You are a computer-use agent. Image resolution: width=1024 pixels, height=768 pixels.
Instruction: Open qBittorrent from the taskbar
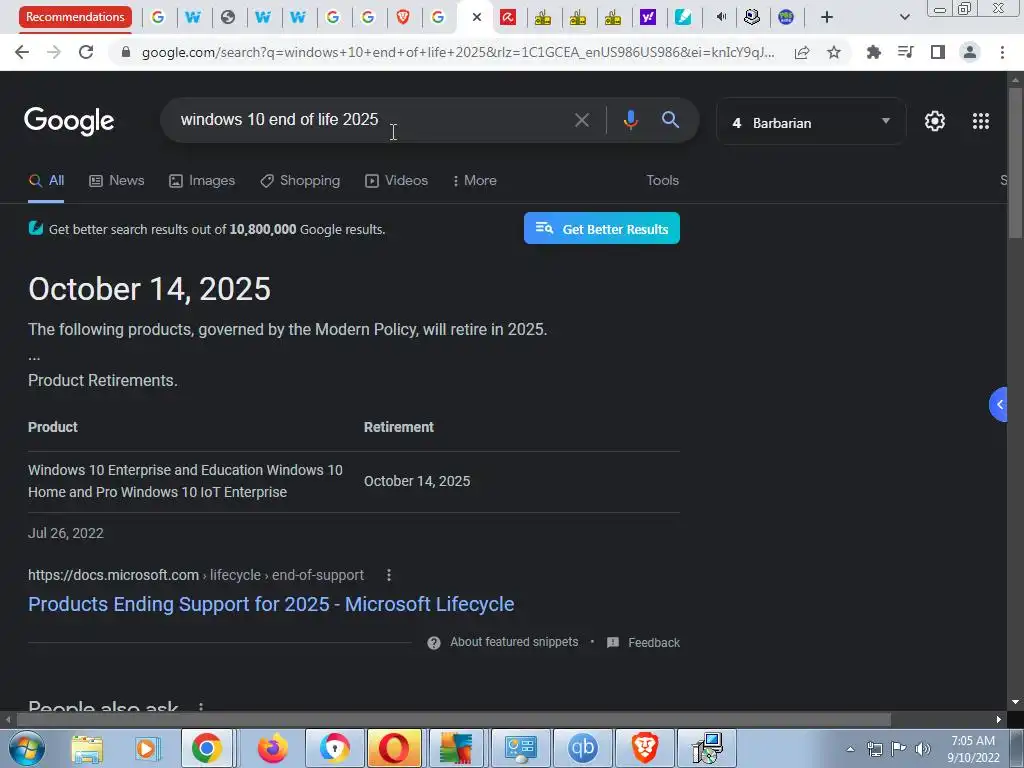click(583, 748)
